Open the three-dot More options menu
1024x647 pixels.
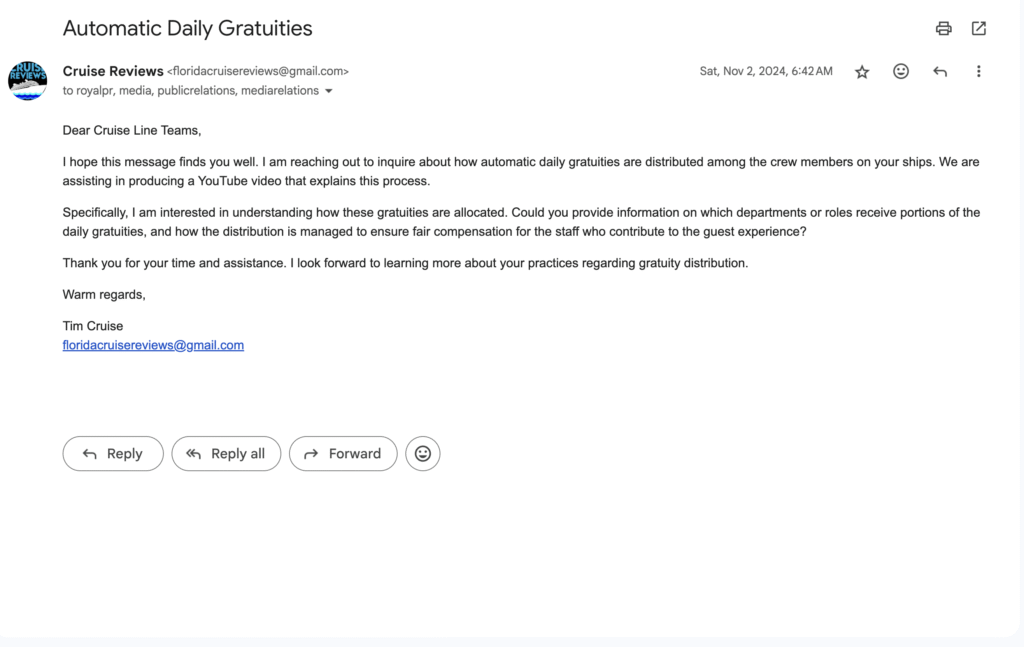tap(978, 71)
